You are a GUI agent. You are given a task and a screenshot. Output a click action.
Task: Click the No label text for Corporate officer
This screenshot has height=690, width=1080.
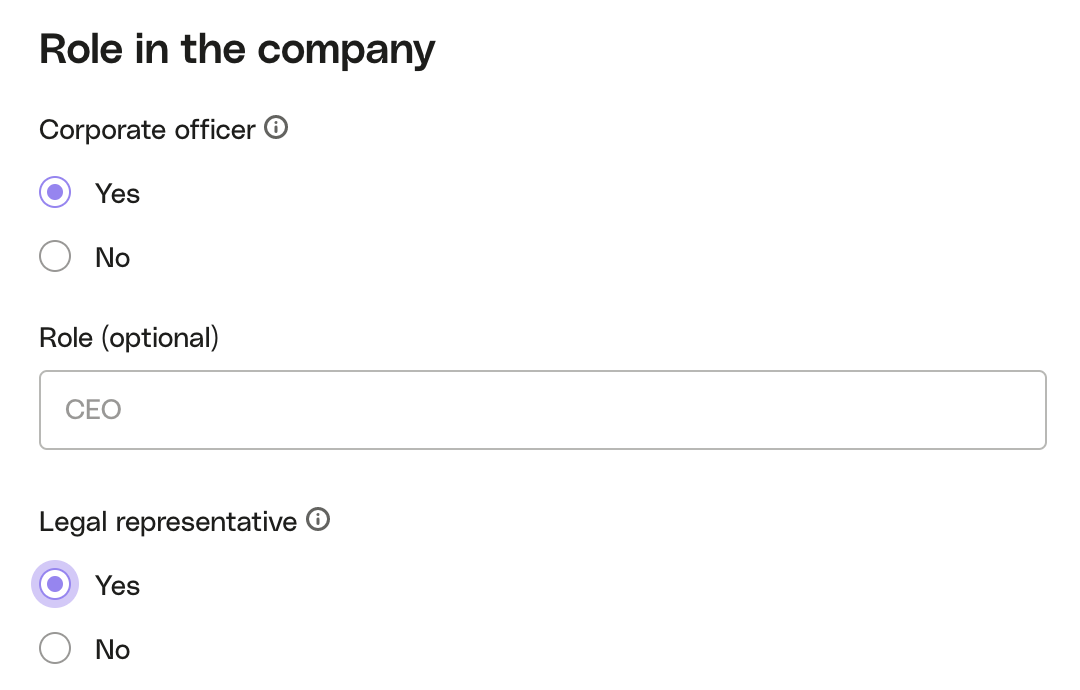(112, 258)
